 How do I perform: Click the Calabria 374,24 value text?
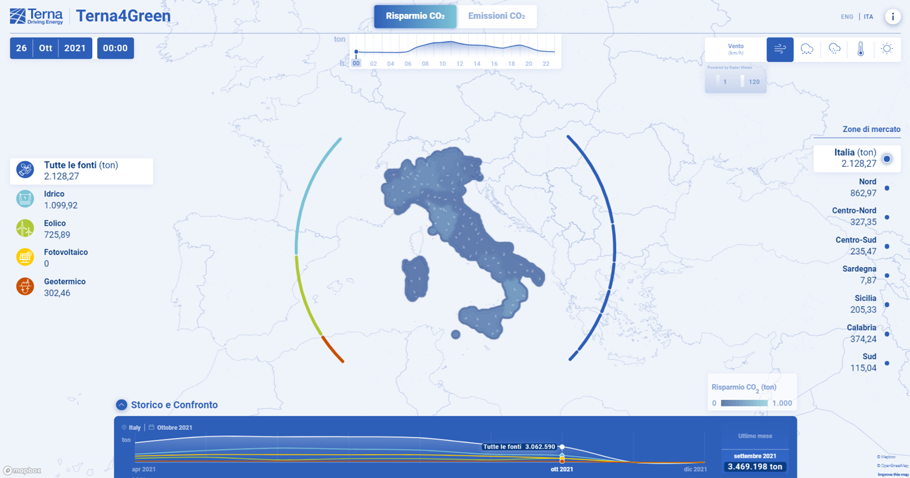(x=863, y=339)
